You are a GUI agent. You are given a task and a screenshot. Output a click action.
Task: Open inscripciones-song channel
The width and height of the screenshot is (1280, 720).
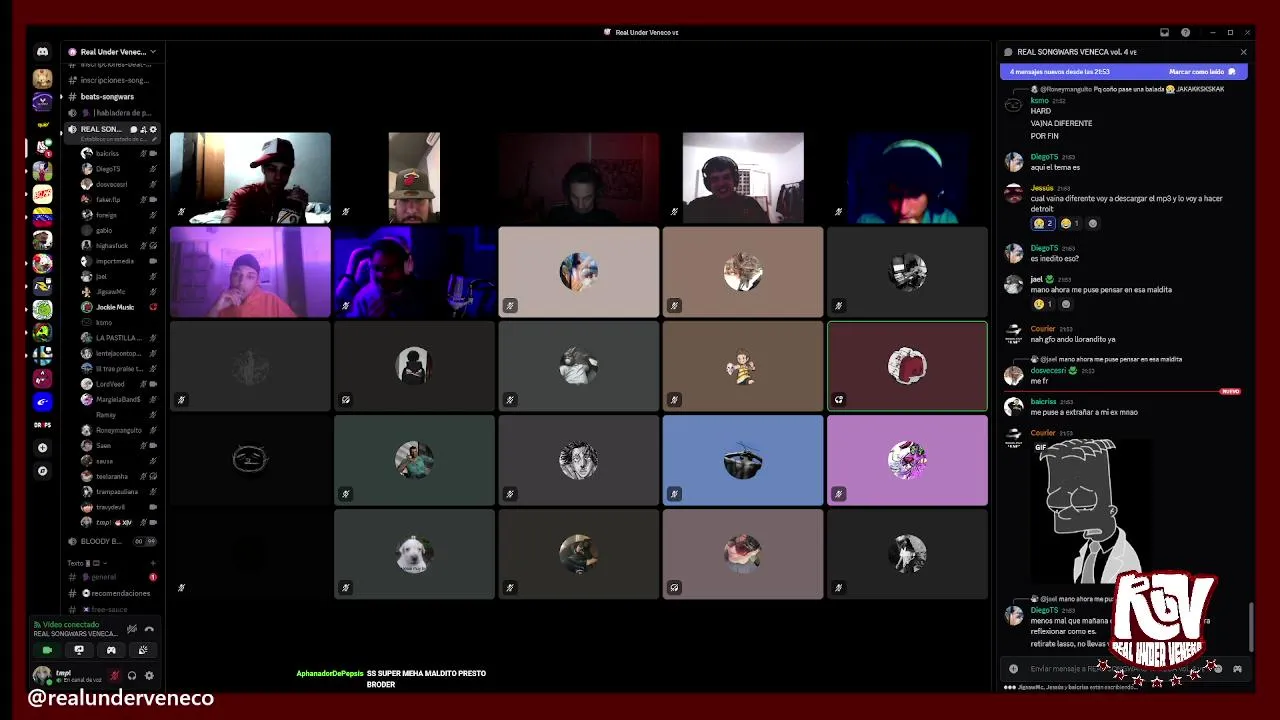click(113, 80)
